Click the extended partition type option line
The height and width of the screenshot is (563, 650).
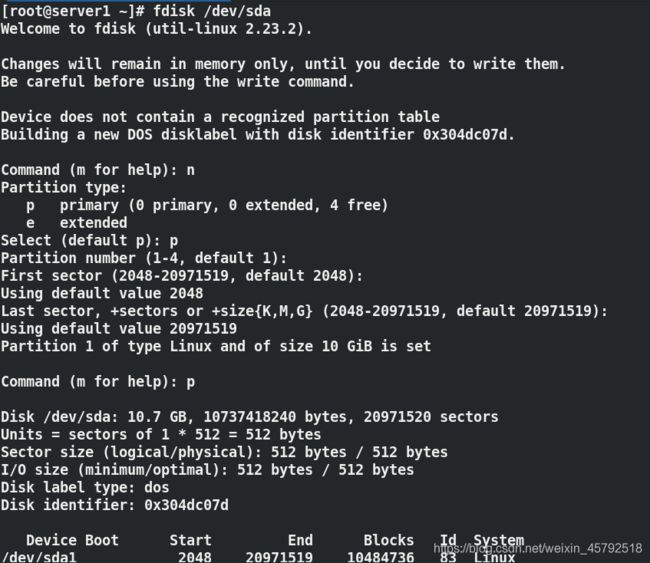pos(77,223)
